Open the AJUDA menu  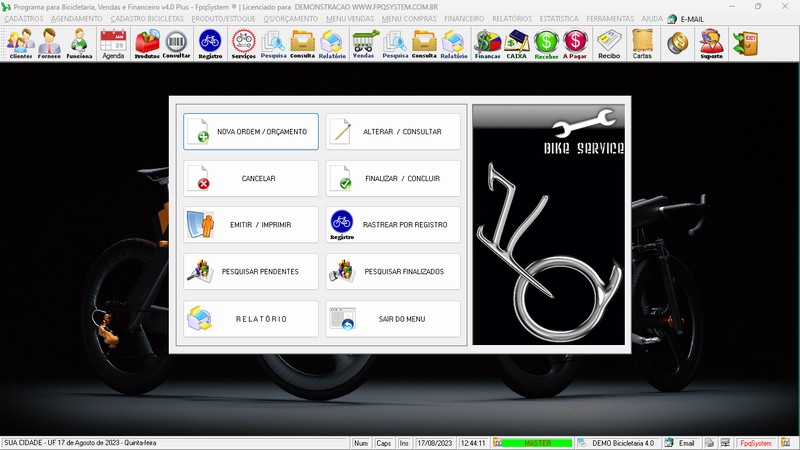[x=652, y=18]
